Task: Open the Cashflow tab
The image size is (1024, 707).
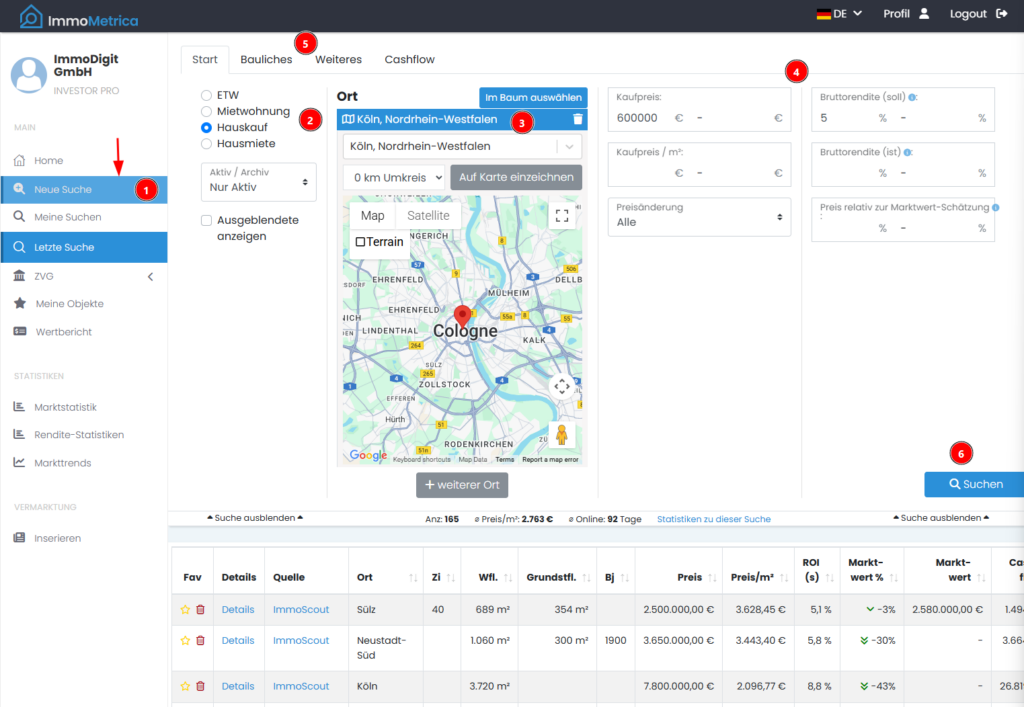Action: point(409,60)
